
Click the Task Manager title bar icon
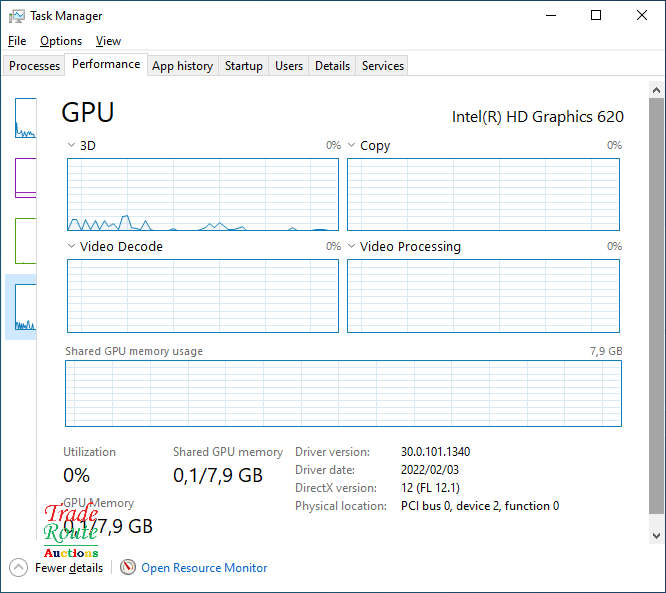(17, 16)
